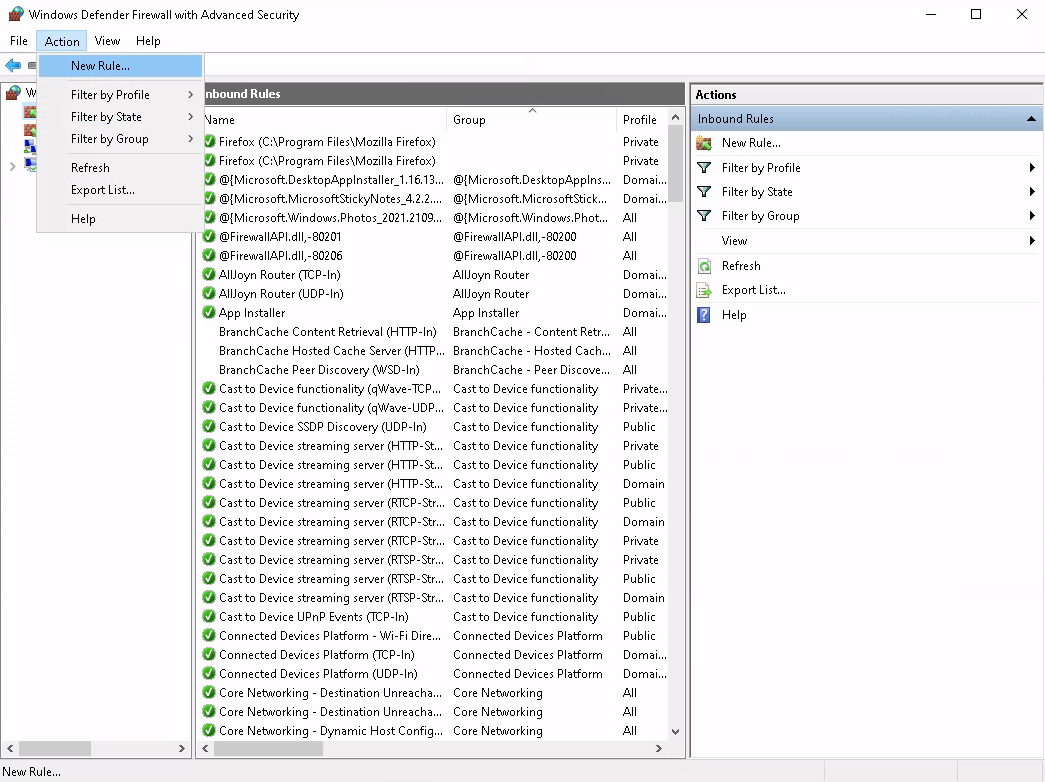Click green check icon of AllJoyn Router (UDP-In)

click(x=209, y=293)
